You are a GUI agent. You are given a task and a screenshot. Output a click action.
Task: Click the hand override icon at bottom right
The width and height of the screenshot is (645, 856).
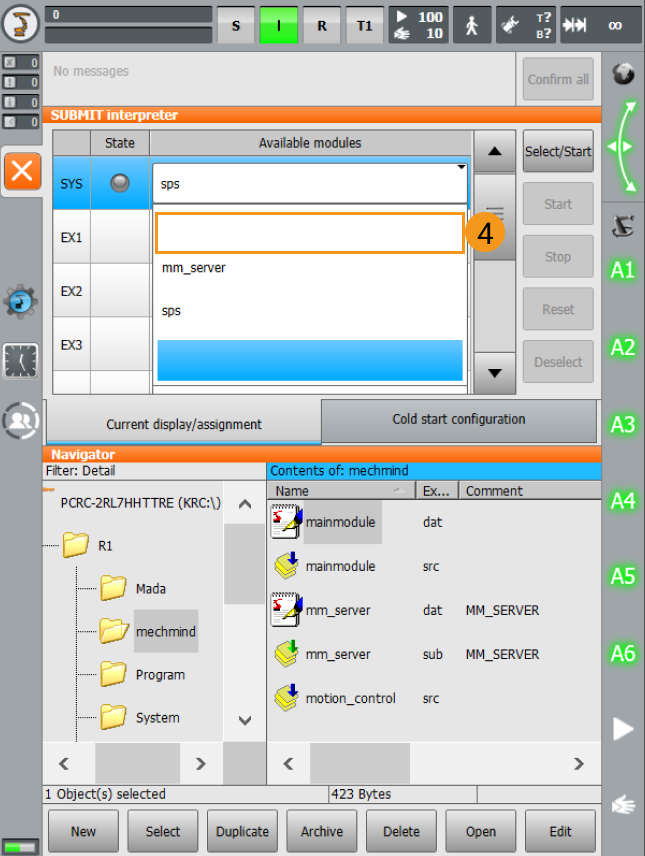click(623, 805)
